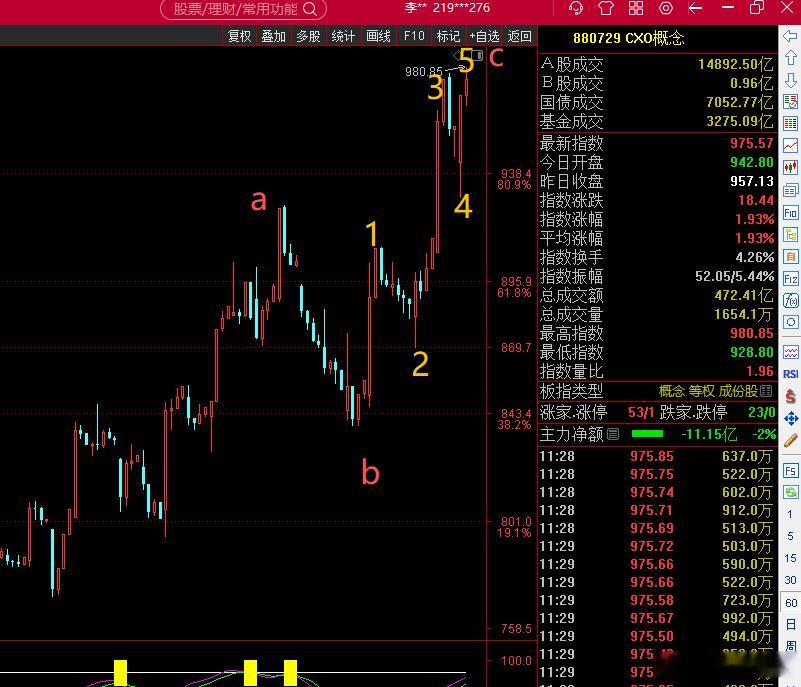Click the 938.4 80.9% axis label
The image size is (801, 687).
pos(514,179)
